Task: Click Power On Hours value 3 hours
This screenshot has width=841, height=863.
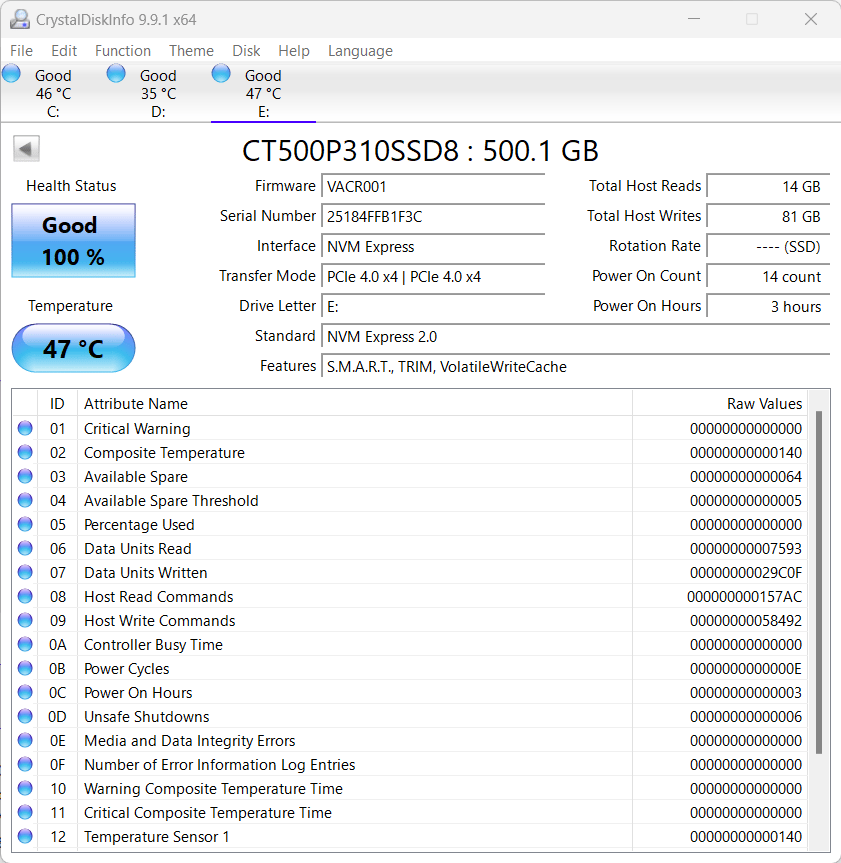Action: coord(768,307)
